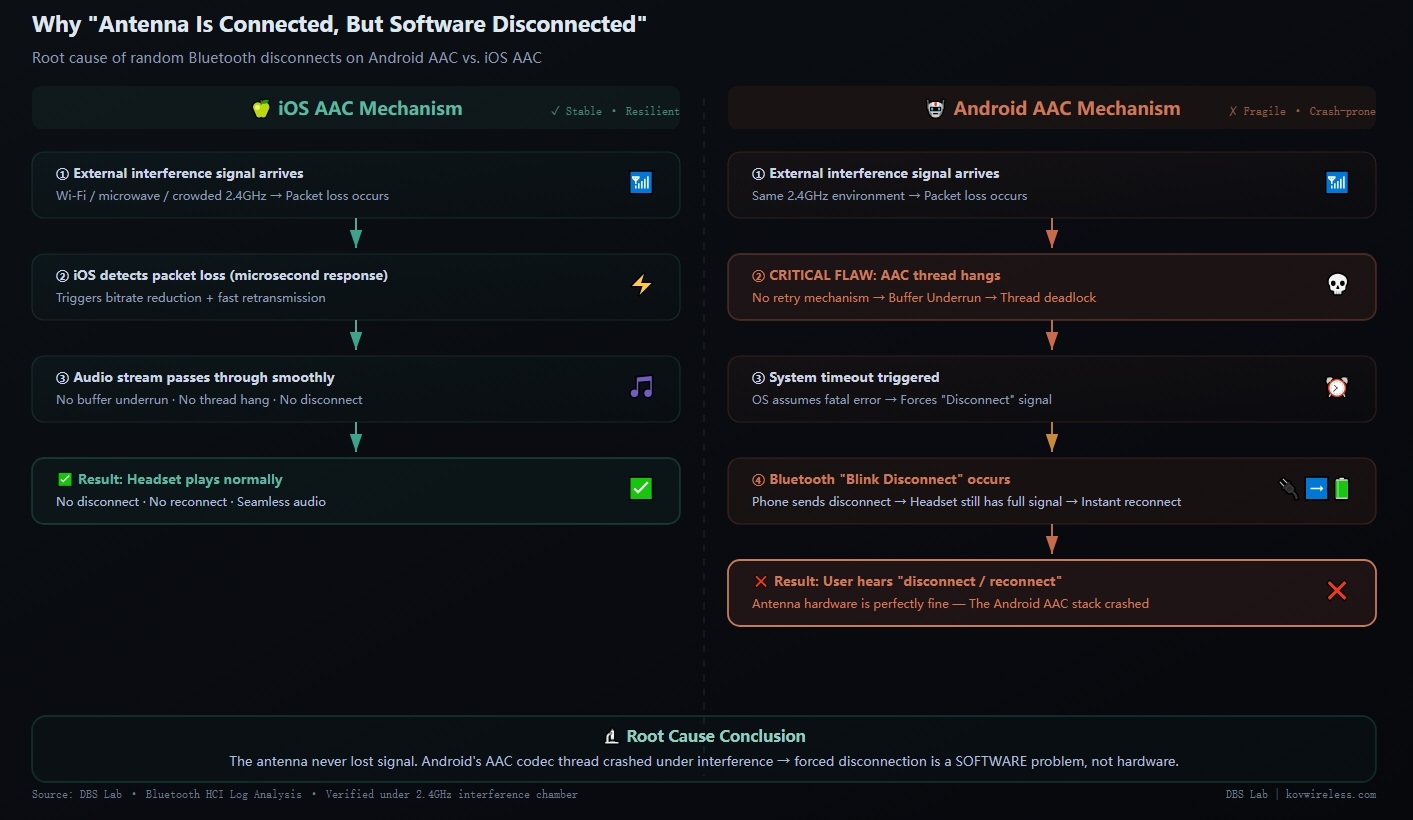Click 'The antenna never lost signal' conclusion sentence
The image size is (1413, 820).
pyautogui.click(x=704, y=762)
